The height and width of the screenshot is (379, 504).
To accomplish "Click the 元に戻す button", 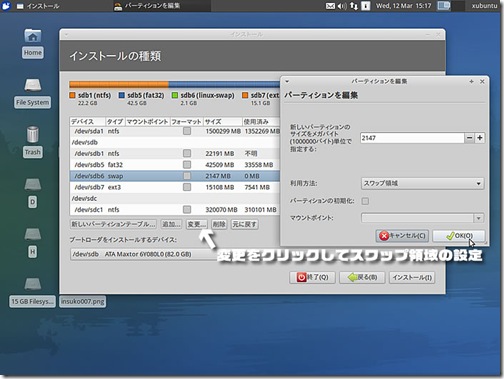I will pos(244,224).
